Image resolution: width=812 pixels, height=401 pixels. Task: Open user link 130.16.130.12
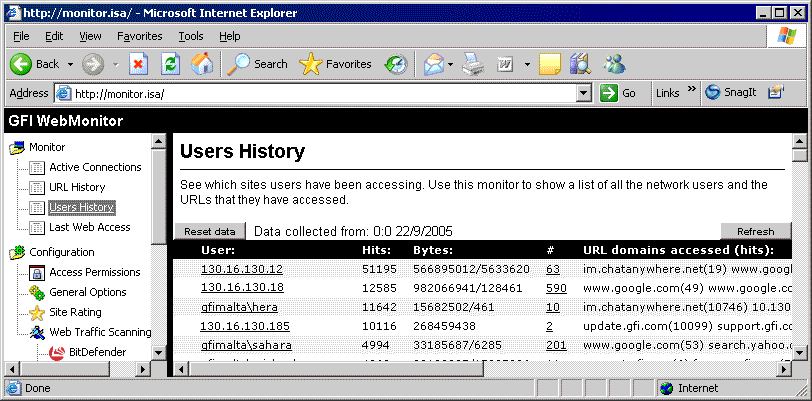tap(242, 269)
